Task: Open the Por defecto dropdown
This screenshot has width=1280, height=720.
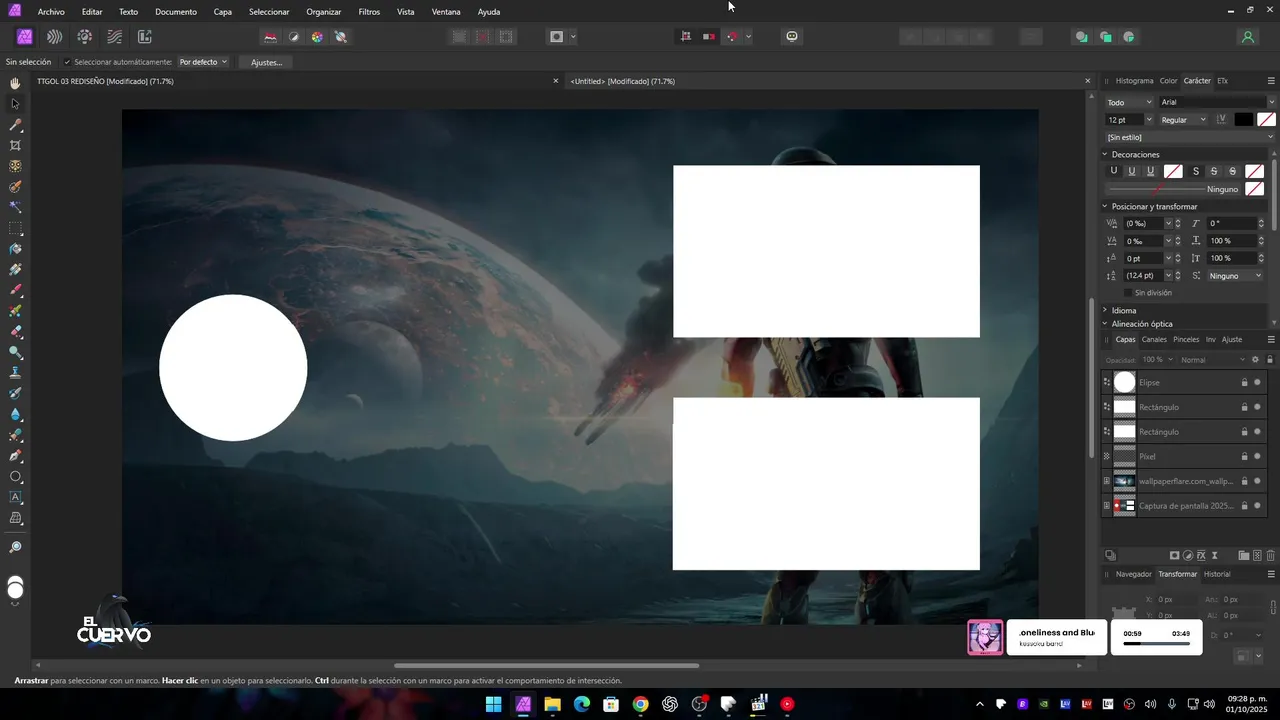Action: 203,62
